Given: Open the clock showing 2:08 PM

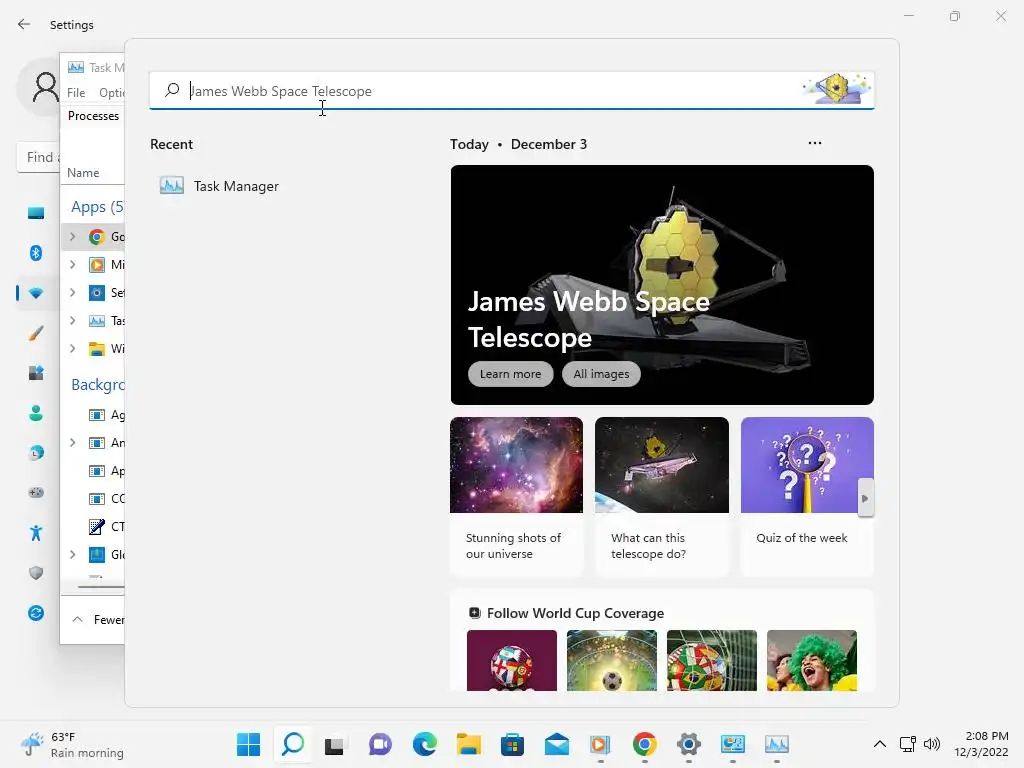Looking at the screenshot, I should tap(981, 744).
